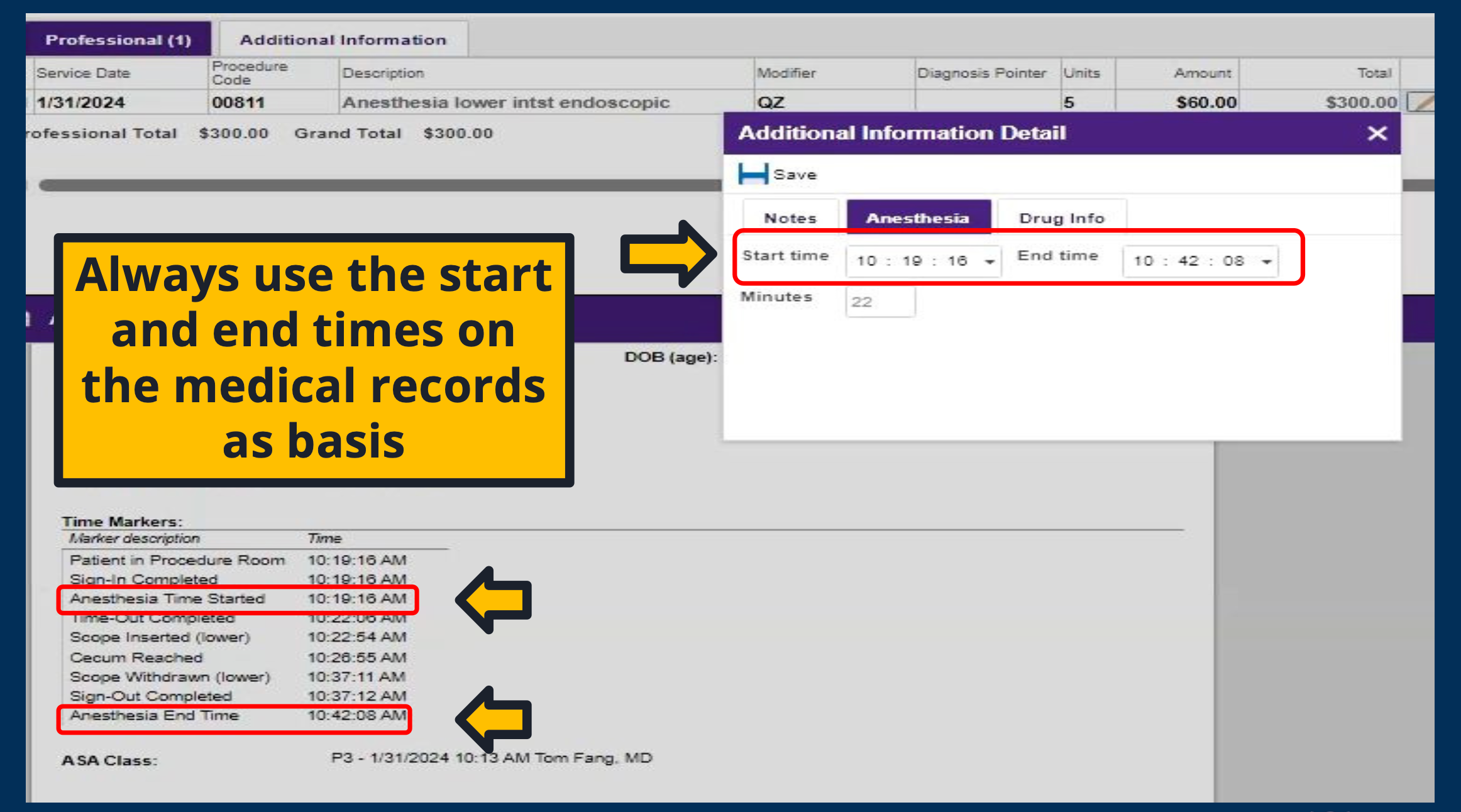Click the Save label in dialog
The image size is (1461, 812).
click(x=795, y=175)
